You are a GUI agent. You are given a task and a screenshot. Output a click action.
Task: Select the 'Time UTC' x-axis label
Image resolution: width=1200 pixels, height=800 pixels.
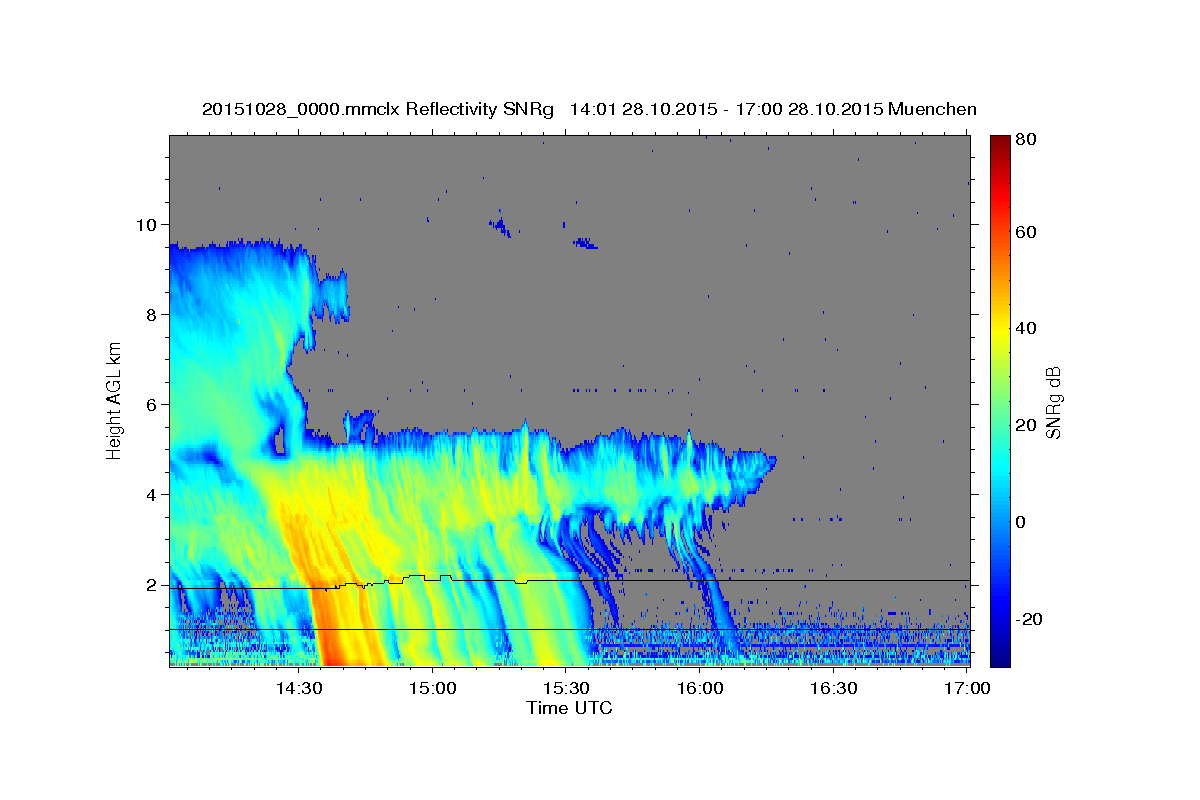(x=569, y=708)
